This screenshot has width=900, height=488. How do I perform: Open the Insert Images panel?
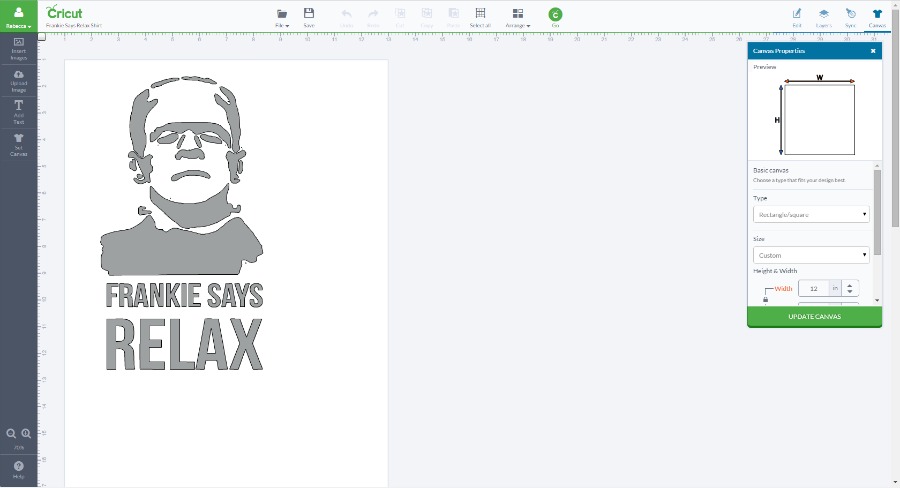tap(18, 49)
